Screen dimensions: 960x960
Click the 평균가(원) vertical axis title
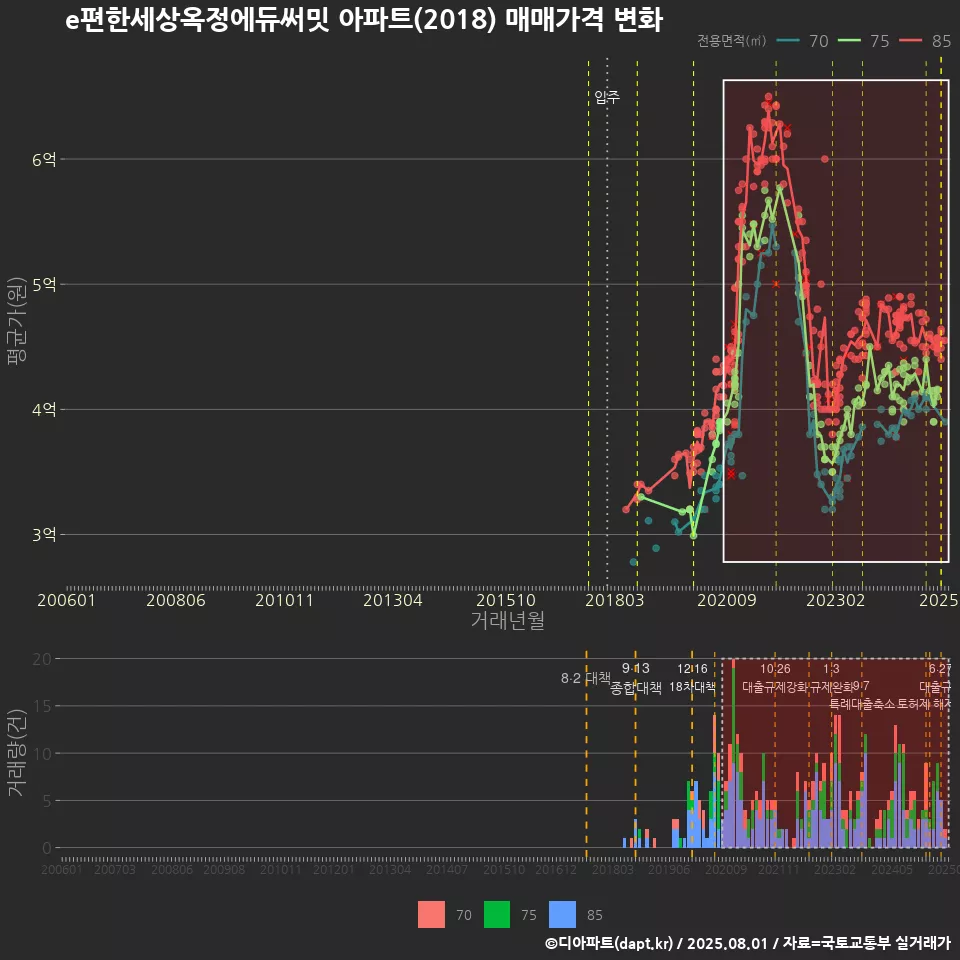tap(17, 321)
